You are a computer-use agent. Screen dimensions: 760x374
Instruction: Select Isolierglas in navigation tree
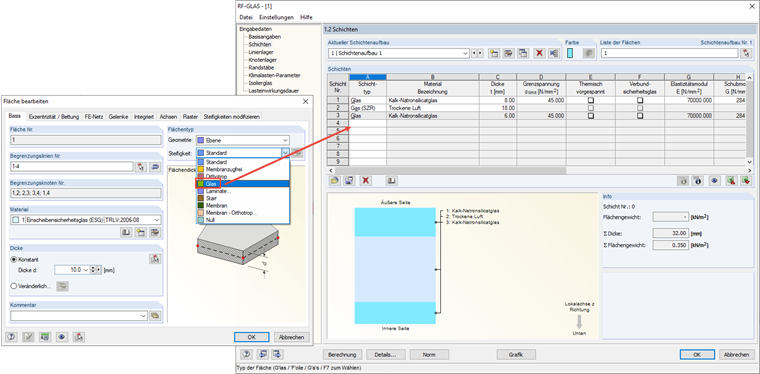click(x=260, y=83)
